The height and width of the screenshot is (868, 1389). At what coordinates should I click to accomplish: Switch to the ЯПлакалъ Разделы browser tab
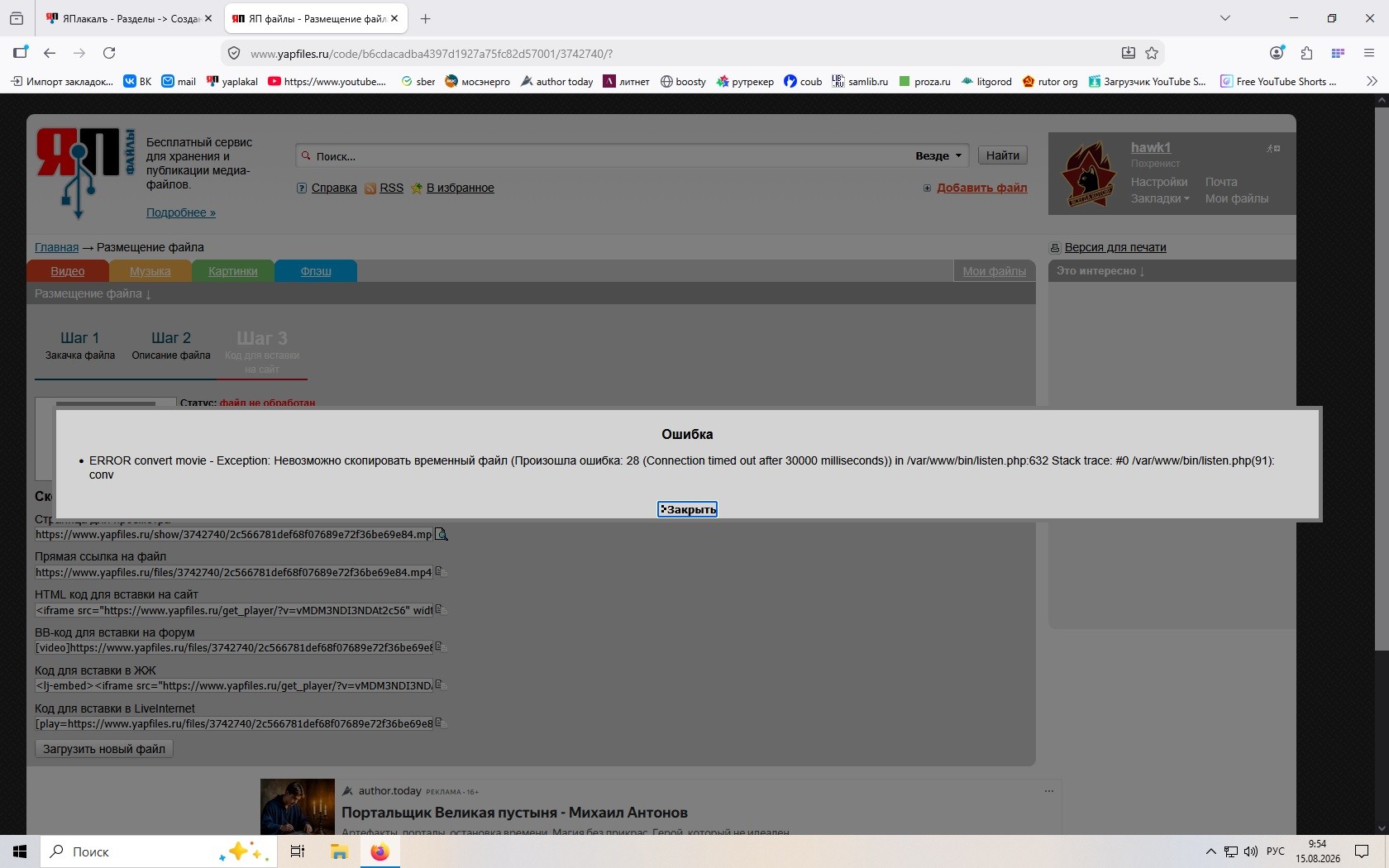[129, 18]
